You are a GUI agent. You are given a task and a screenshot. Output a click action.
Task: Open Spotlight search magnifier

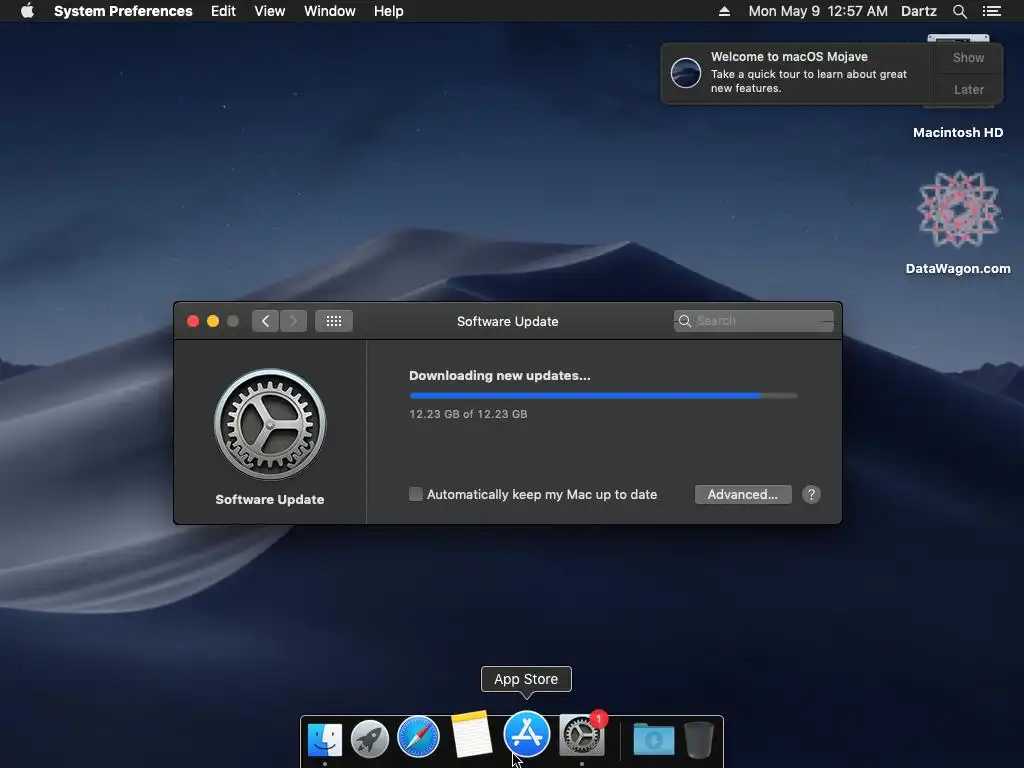(x=959, y=11)
